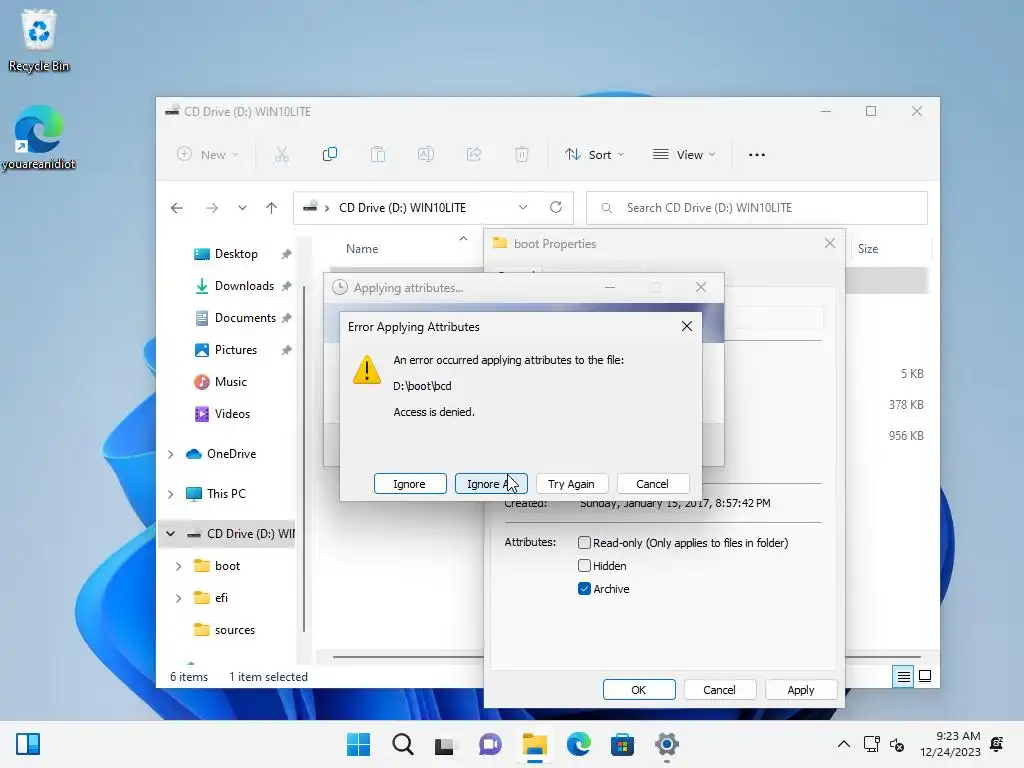The height and width of the screenshot is (768, 1024).
Task: Open the youareanidiot Edge shortcut
Action: pyautogui.click(x=39, y=137)
